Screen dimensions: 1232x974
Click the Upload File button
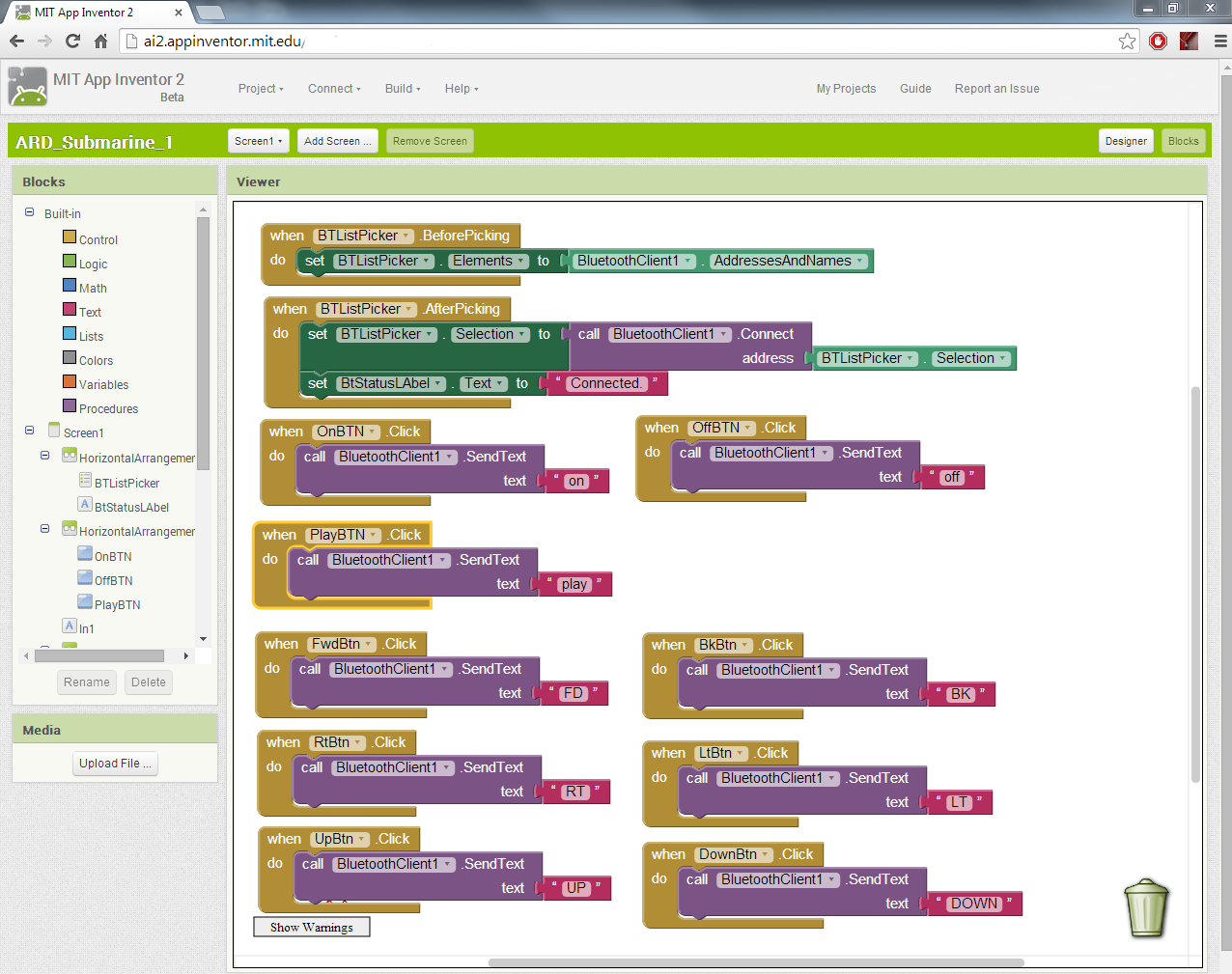(x=115, y=764)
